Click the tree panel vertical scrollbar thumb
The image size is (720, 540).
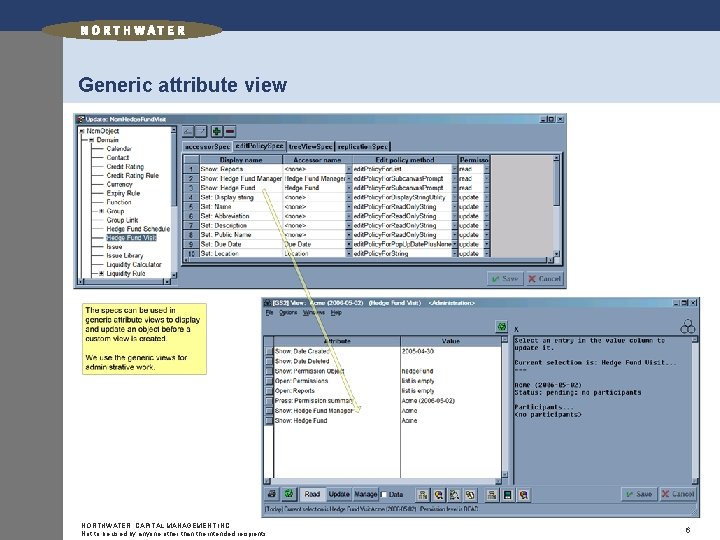click(x=174, y=170)
